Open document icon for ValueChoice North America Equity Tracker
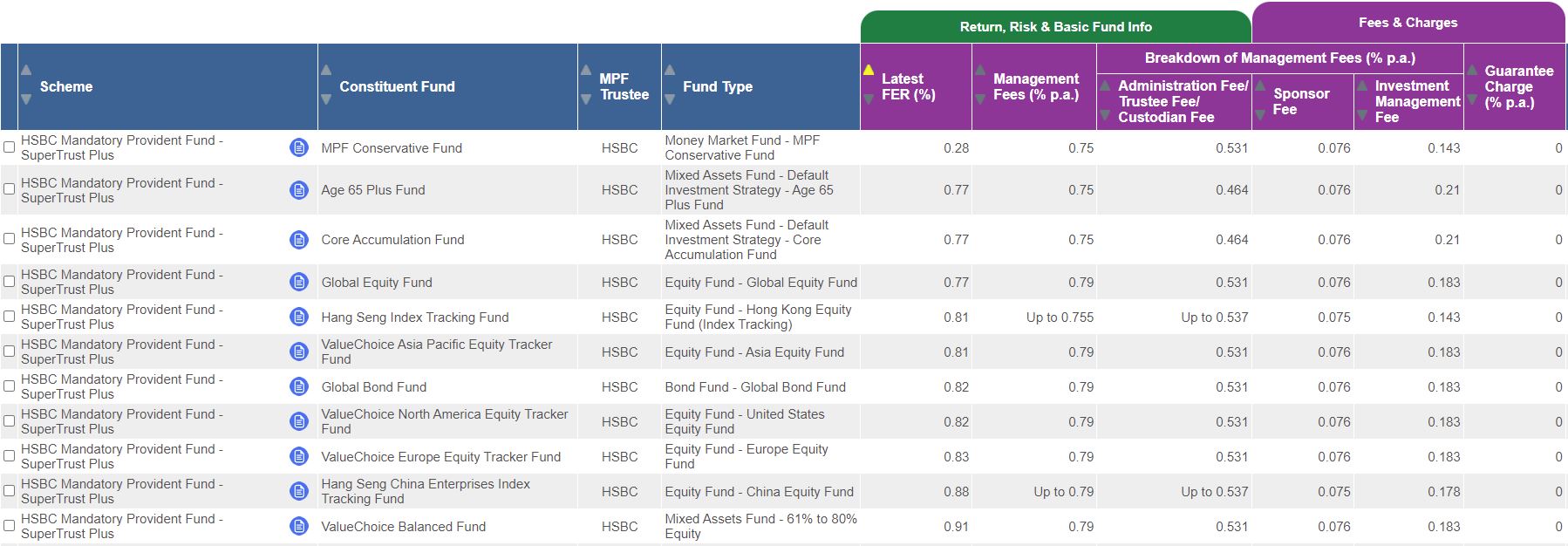Screen dimensions: 1568x546 [x=298, y=421]
